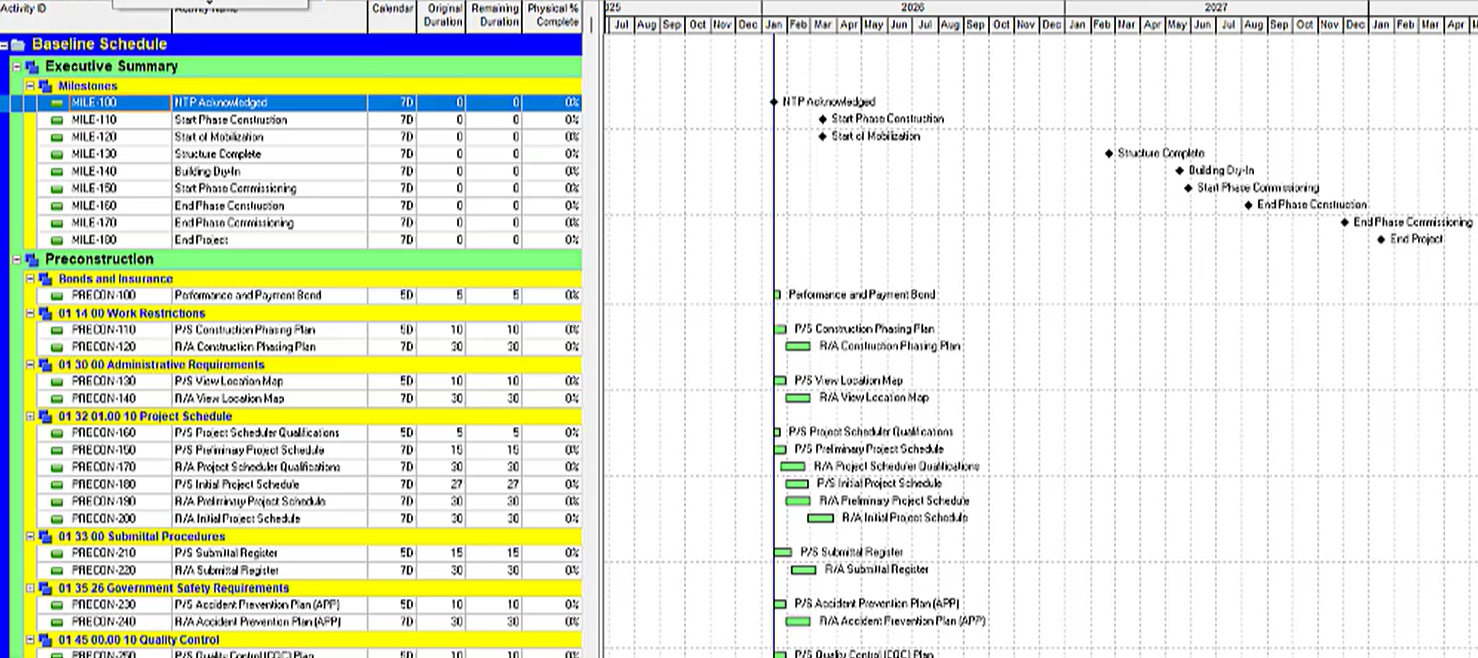The height and width of the screenshot is (658, 1478).
Task: Click the green activity icon for PRECON-180
Action: tap(57, 485)
